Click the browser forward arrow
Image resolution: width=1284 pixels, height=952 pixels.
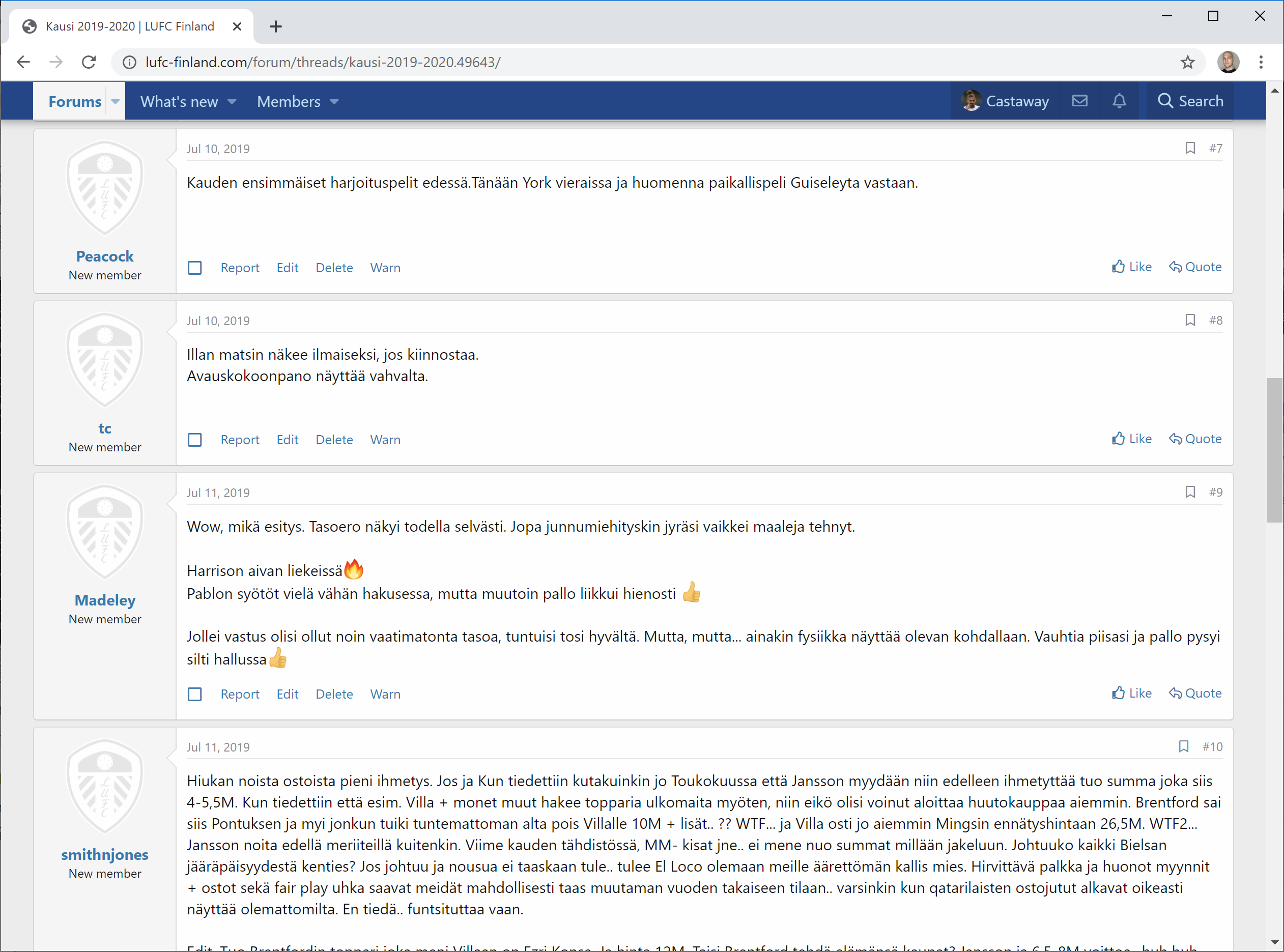56,62
